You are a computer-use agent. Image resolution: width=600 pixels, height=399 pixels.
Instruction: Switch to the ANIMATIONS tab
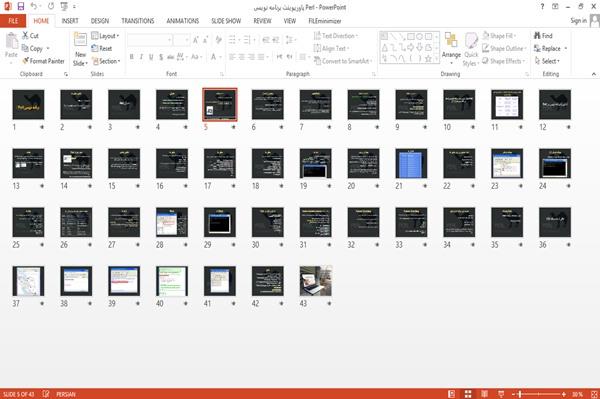coord(183,21)
